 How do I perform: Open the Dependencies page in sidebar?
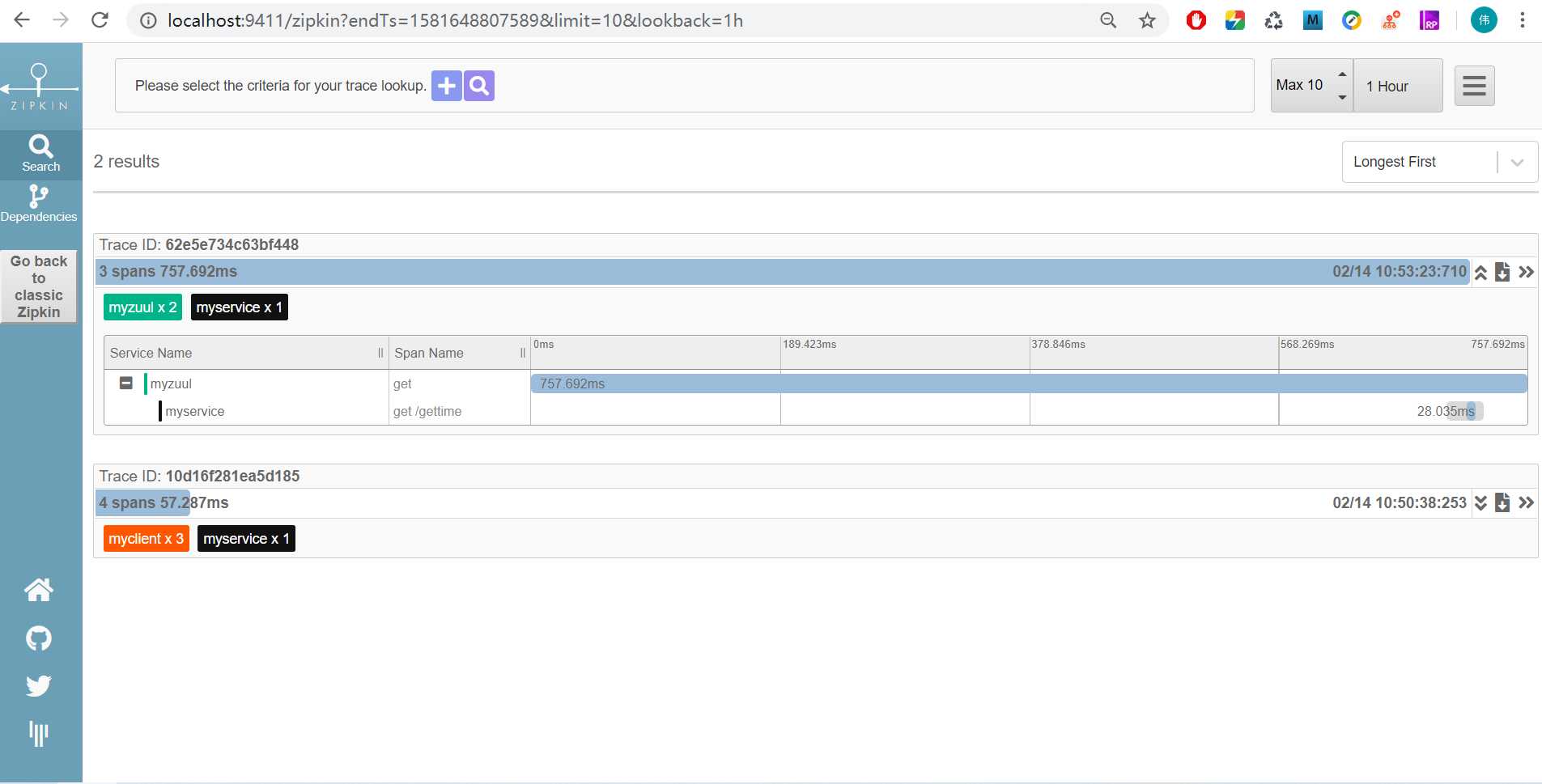pyautogui.click(x=39, y=204)
